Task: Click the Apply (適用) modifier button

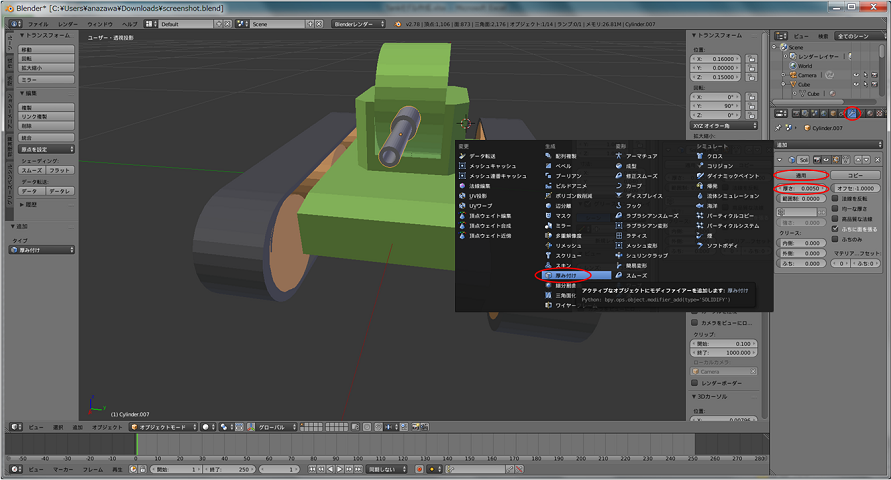Action: pyautogui.click(x=801, y=175)
